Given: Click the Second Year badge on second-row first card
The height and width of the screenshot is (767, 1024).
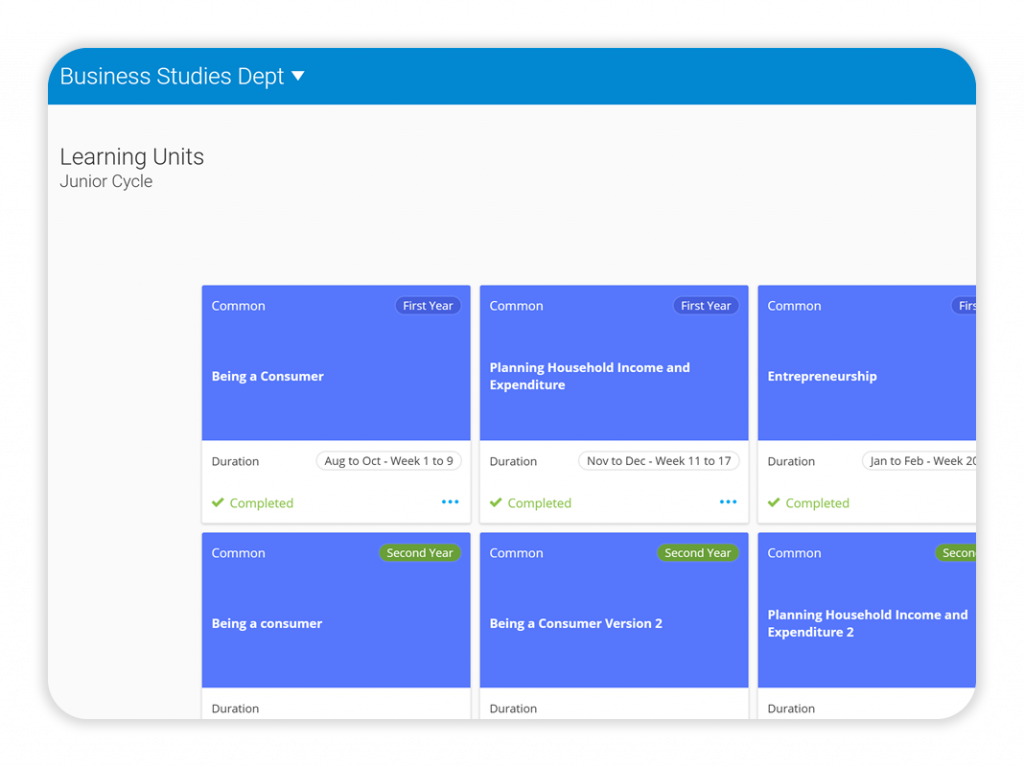Looking at the screenshot, I should pos(419,552).
